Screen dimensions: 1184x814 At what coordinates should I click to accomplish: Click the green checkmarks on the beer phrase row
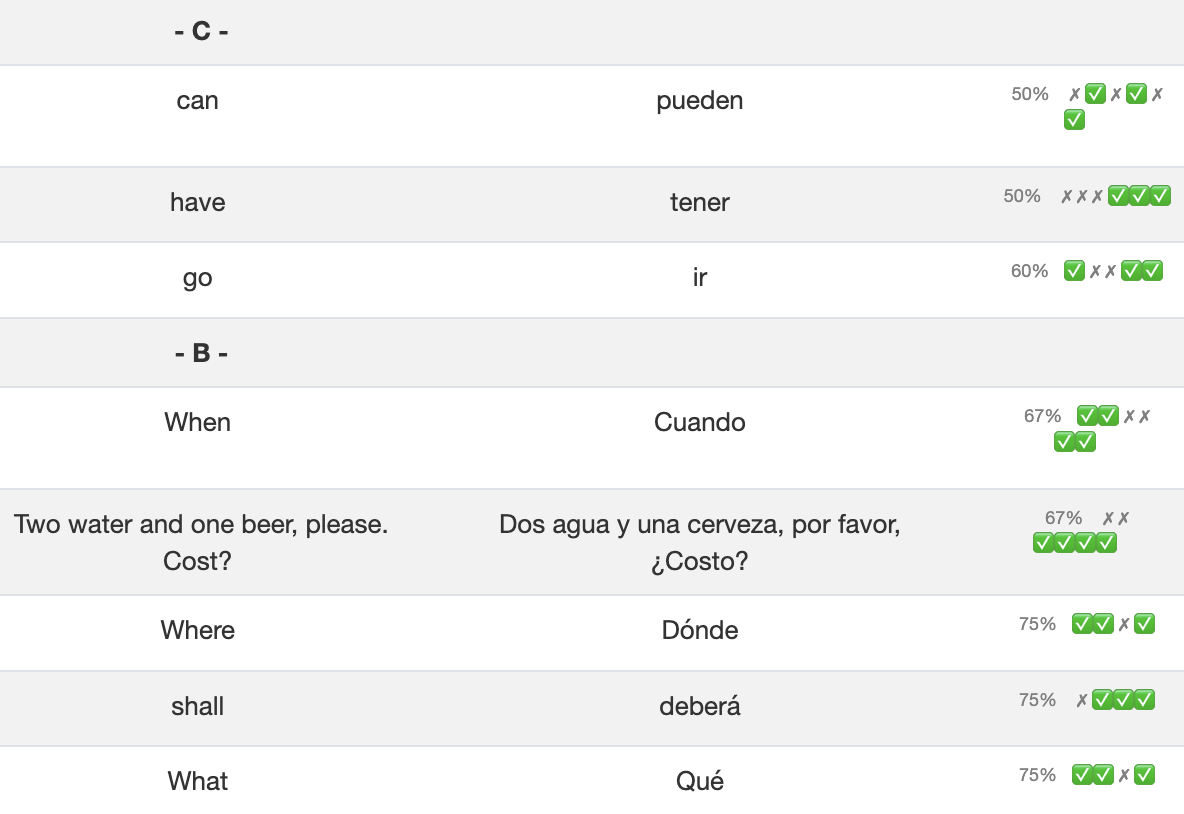tap(1074, 543)
